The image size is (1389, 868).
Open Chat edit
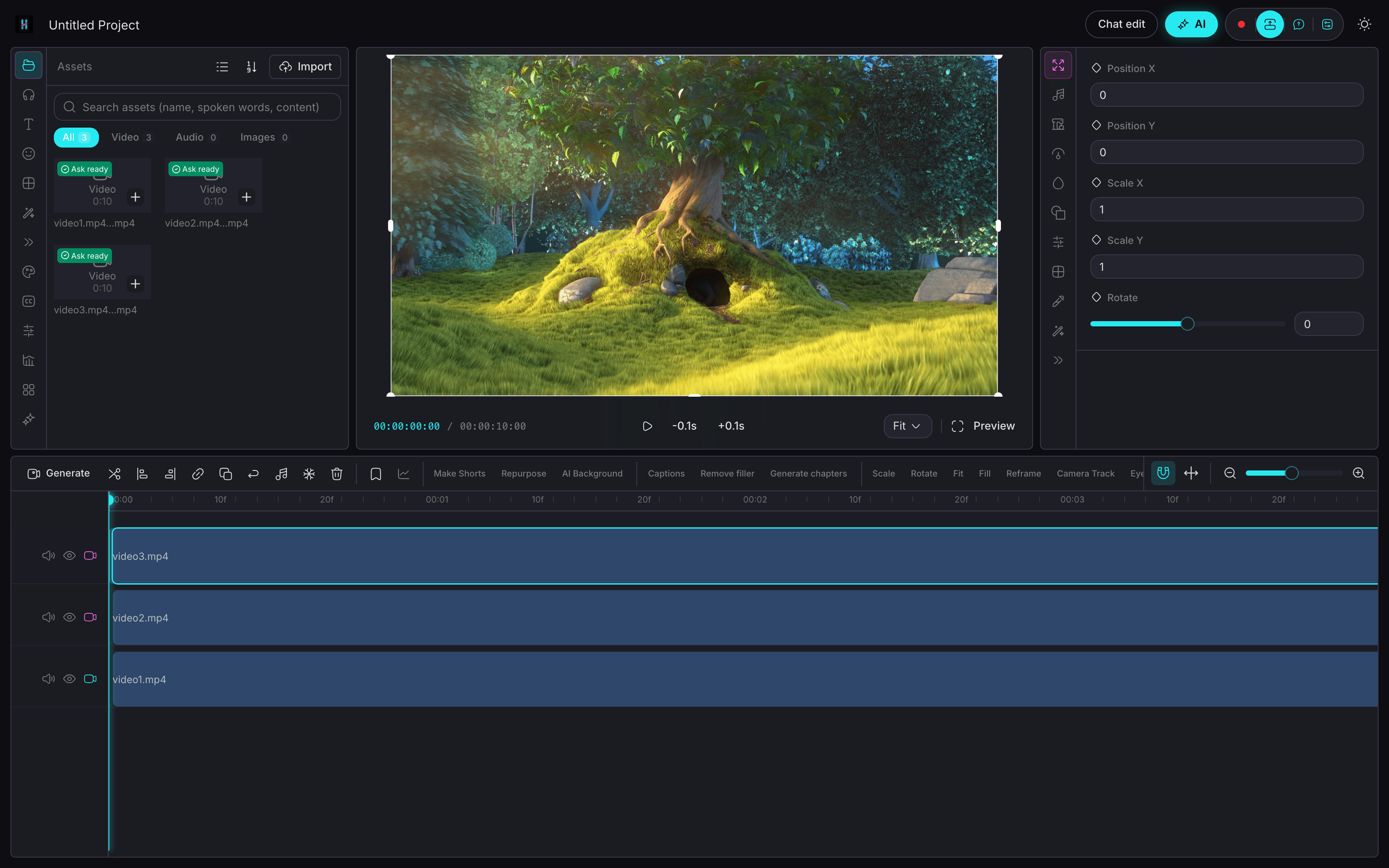(1121, 24)
